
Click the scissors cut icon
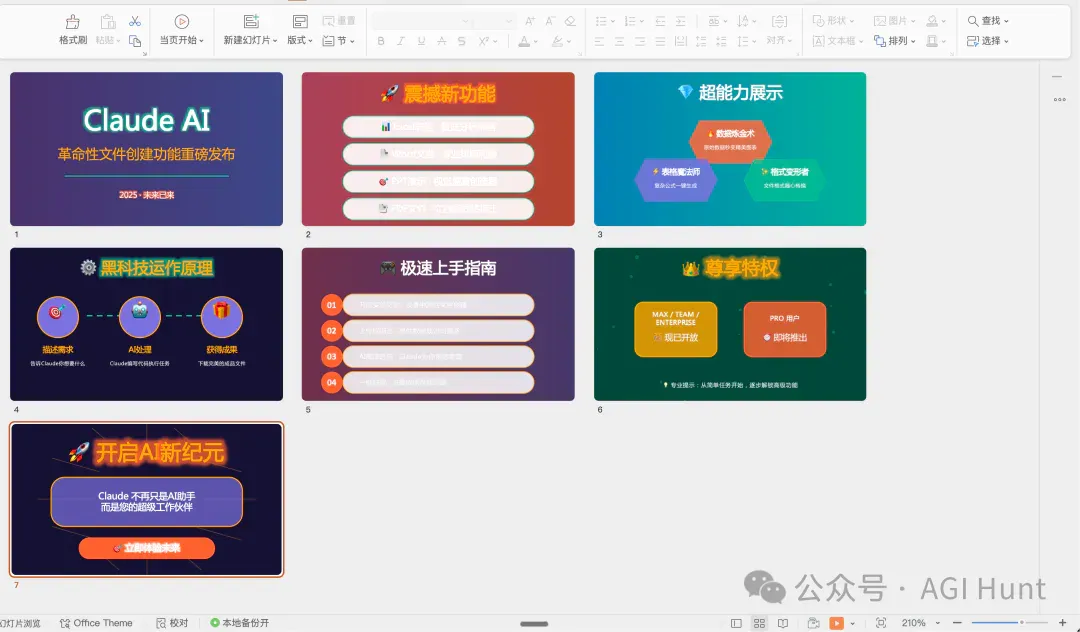click(x=135, y=21)
